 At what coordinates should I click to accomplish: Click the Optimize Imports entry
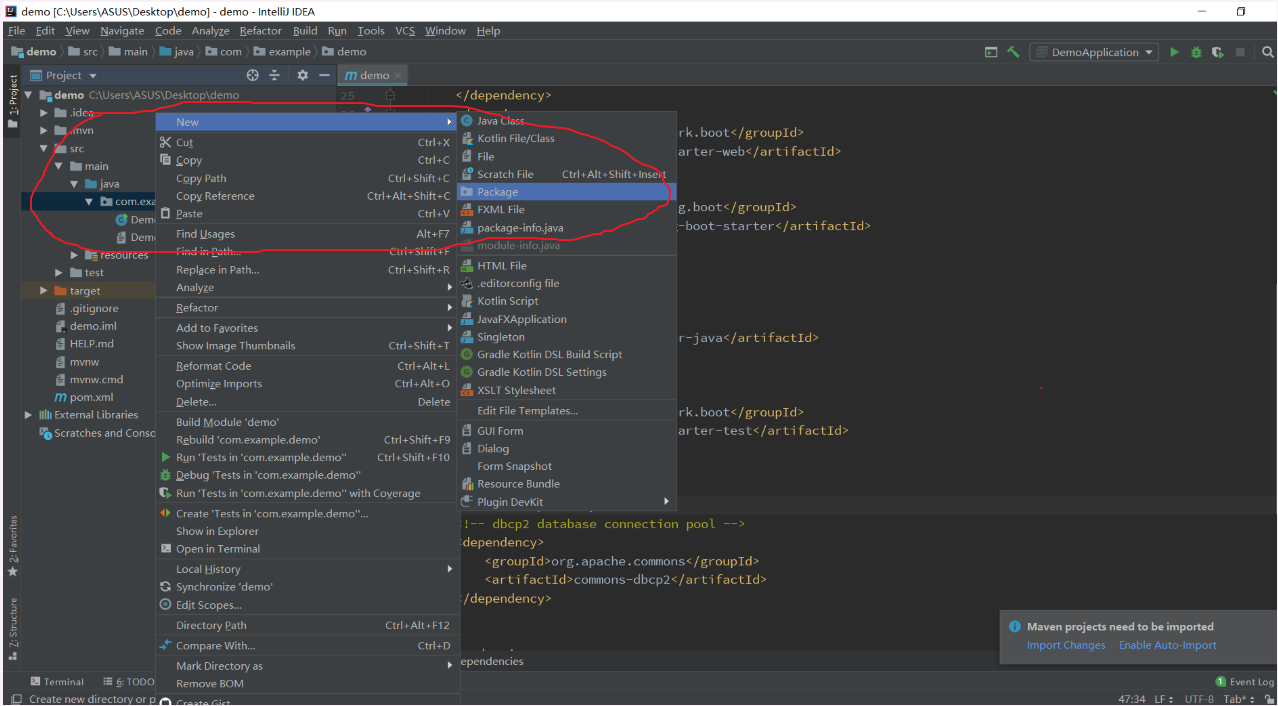(306, 384)
